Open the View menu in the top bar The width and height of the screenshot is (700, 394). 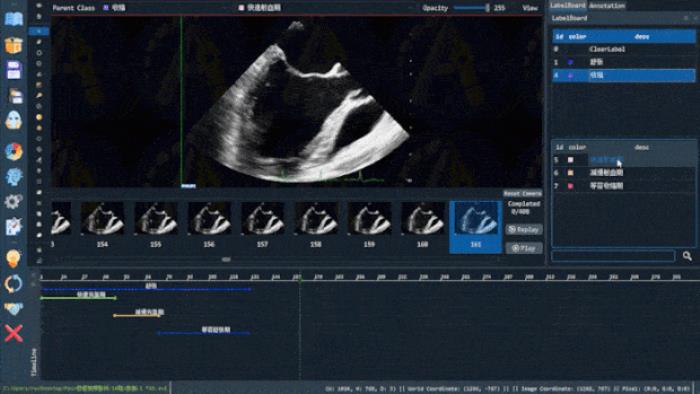coord(530,8)
